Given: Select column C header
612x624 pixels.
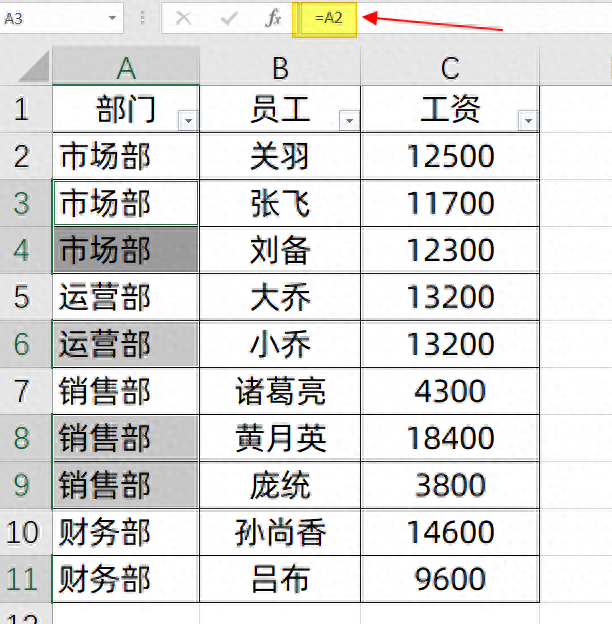Looking at the screenshot, I should tap(450, 66).
